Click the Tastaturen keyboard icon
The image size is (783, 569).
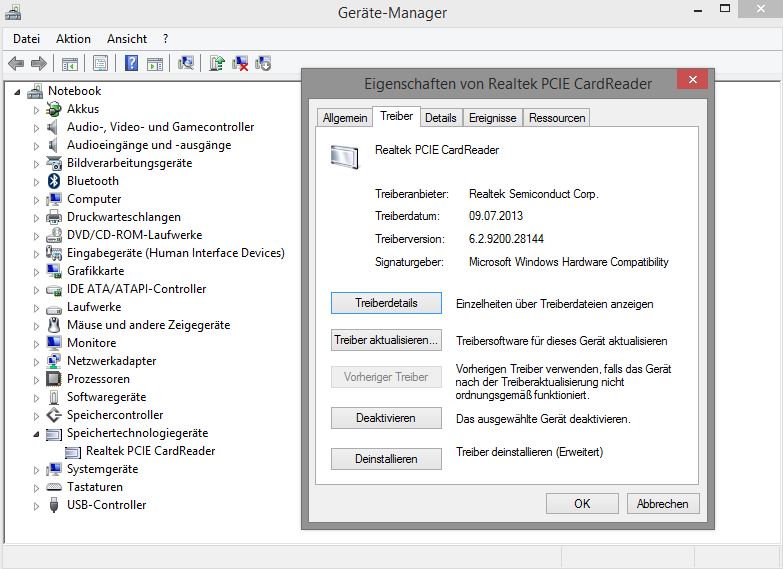pos(53,487)
